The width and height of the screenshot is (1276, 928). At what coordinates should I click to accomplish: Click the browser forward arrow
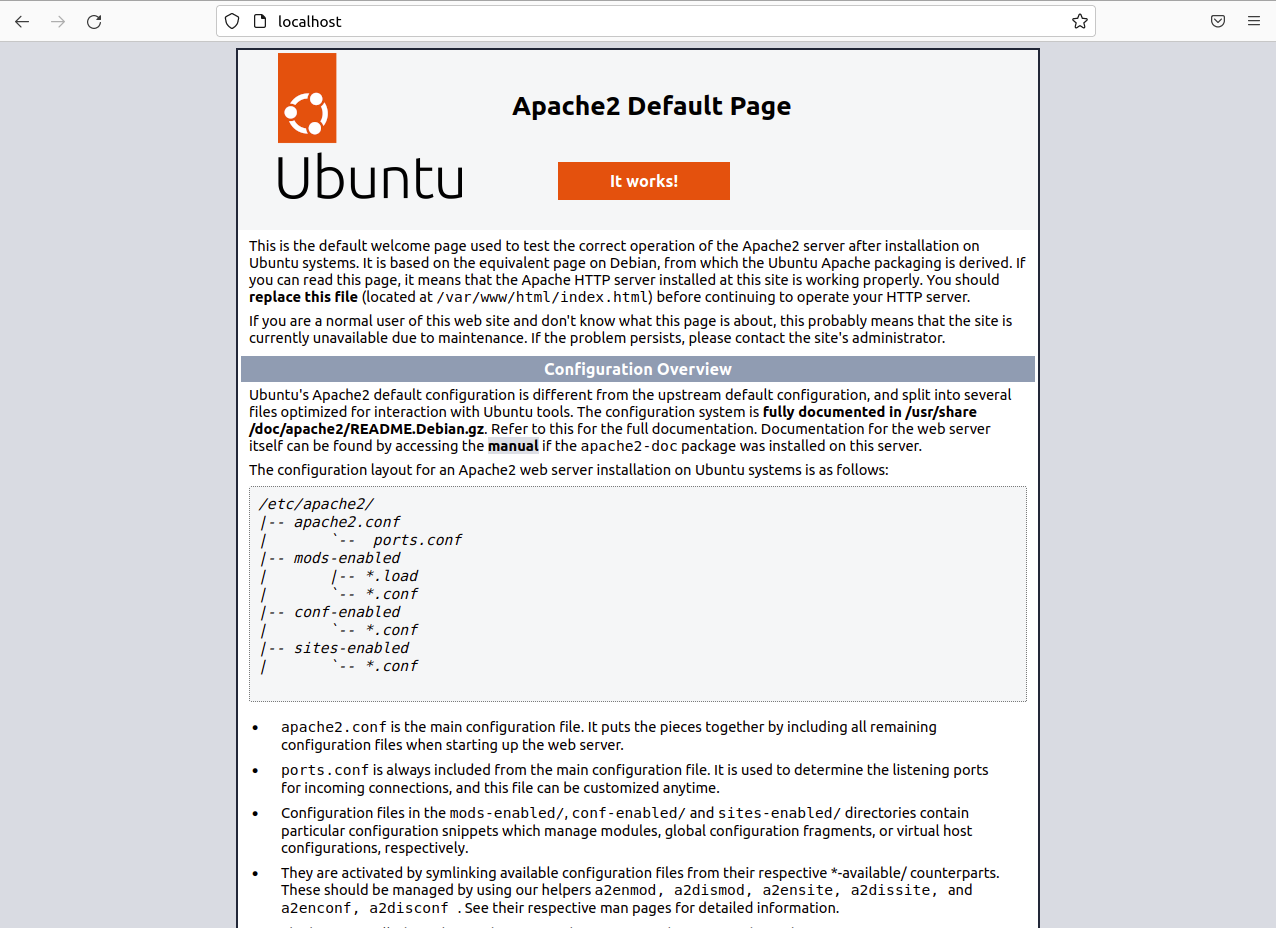point(58,21)
